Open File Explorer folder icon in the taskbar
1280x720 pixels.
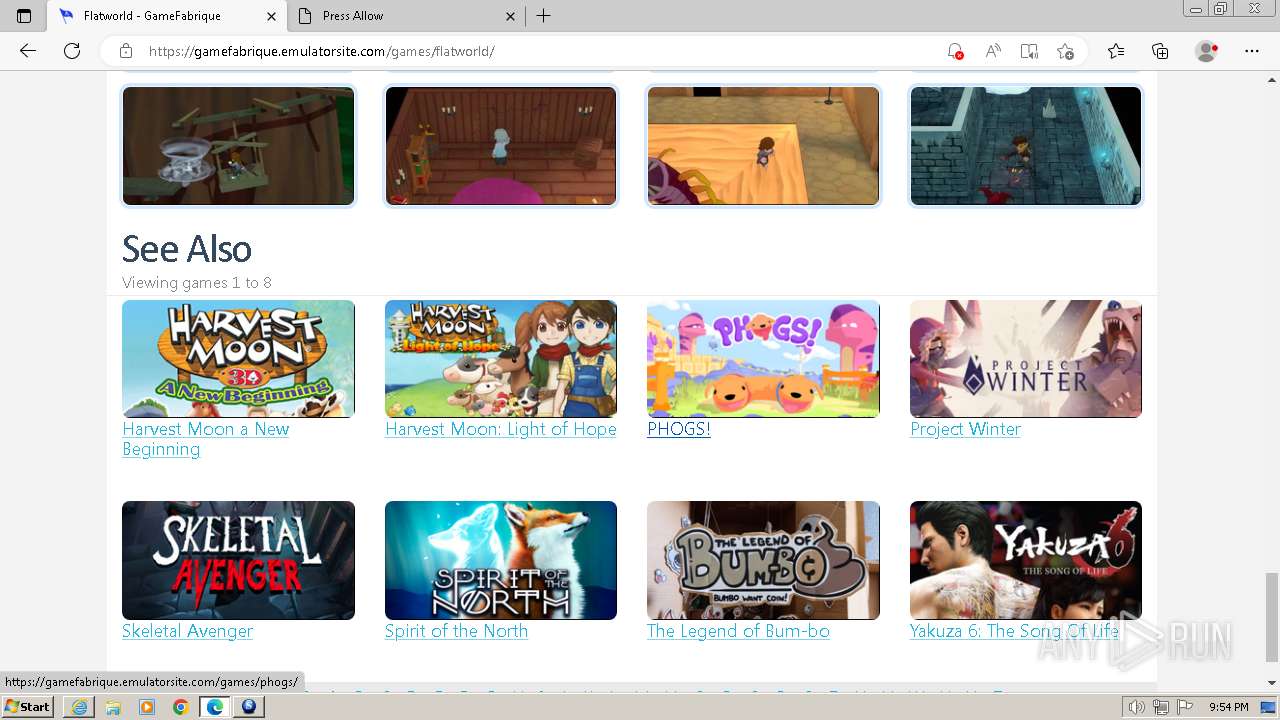pos(113,707)
